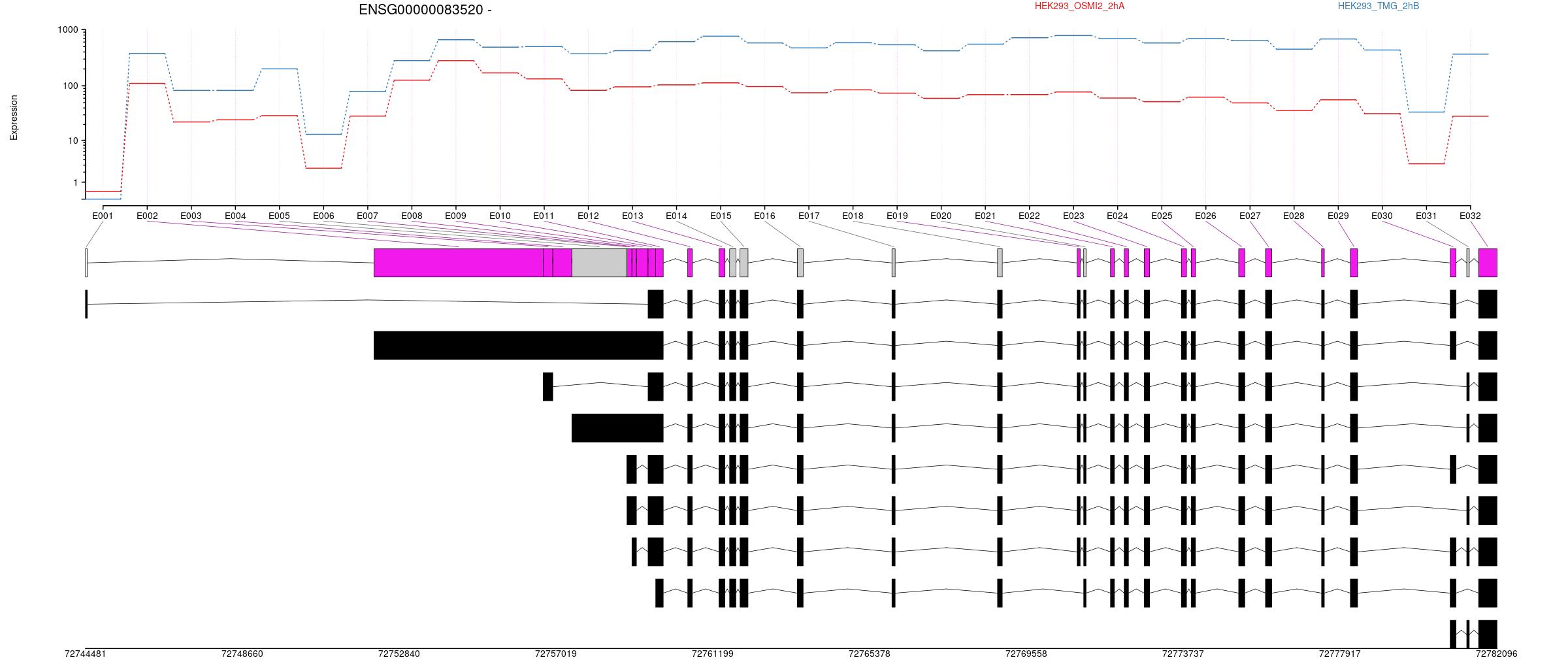
Task: Click exon bin label E028
Action: coord(1294,216)
